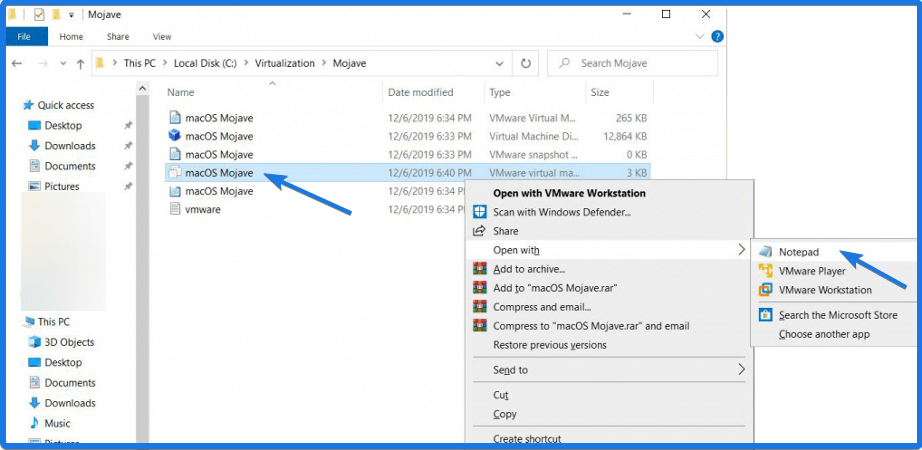Click the Share icon in the context menu
Screen dimensions: 922x450
[480, 231]
